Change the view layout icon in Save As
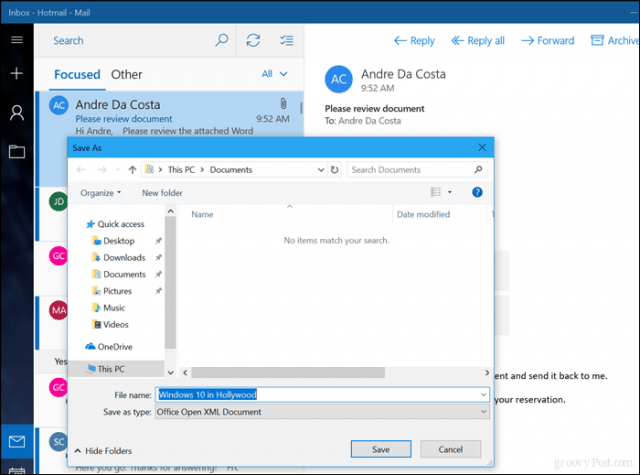The image size is (640, 475). click(x=436, y=192)
